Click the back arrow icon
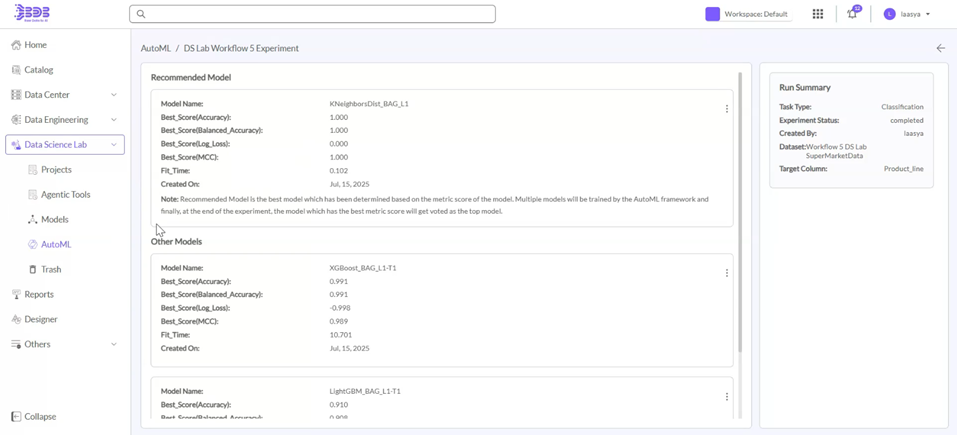 pos(940,48)
